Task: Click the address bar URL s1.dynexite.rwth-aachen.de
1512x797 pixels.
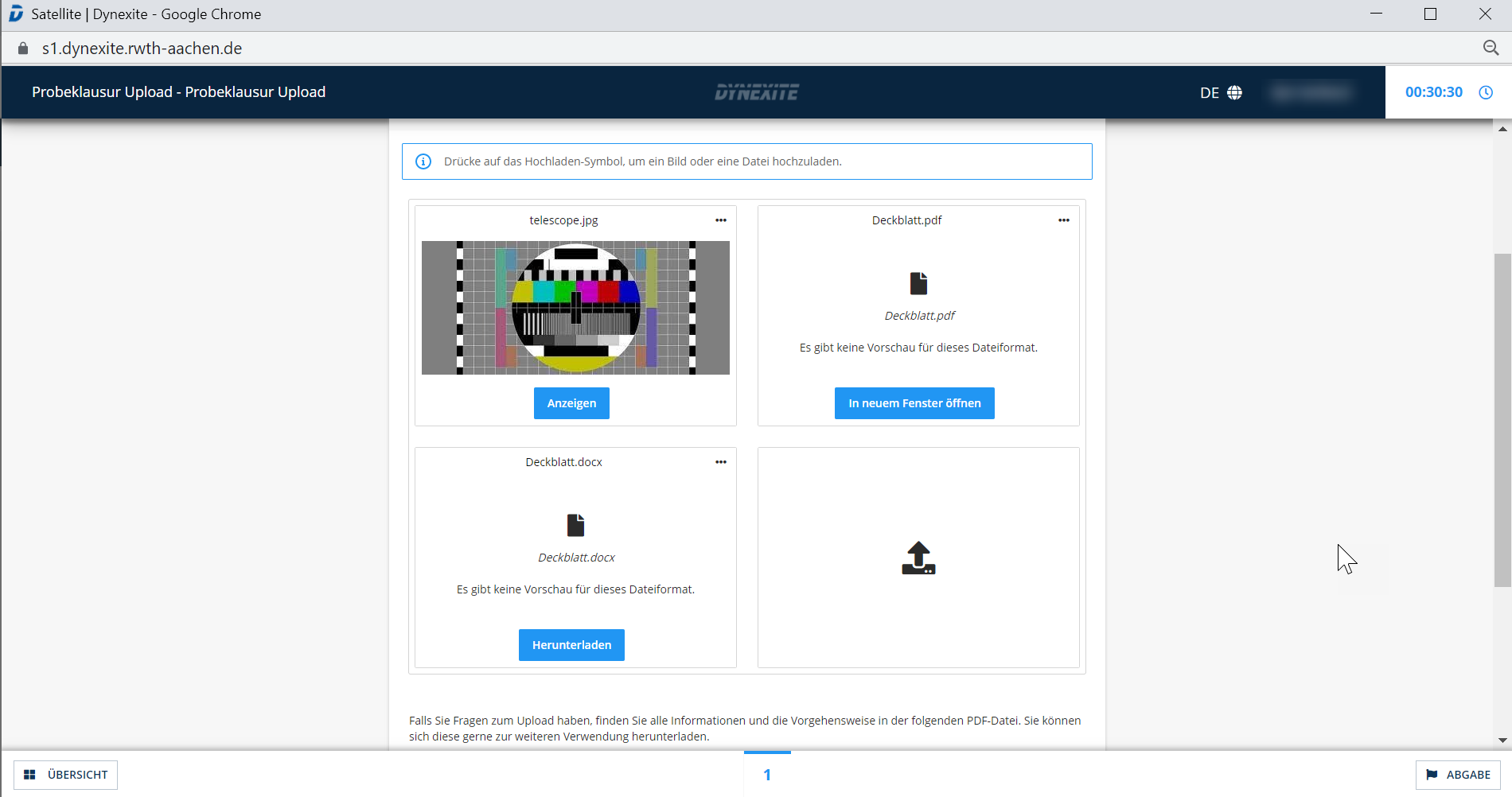Action: click(x=142, y=49)
